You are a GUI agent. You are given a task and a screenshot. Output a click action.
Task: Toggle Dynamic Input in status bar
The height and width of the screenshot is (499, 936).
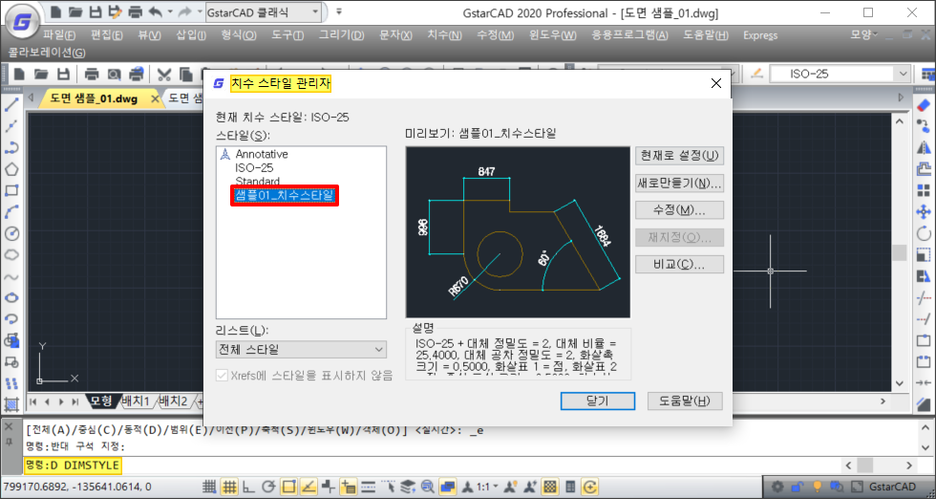[349, 486]
